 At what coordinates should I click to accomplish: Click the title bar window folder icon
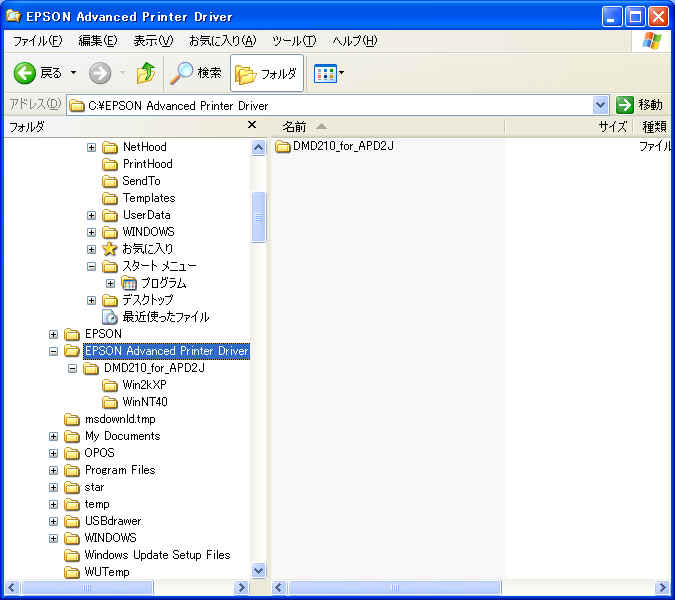pyautogui.click(x=13, y=16)
